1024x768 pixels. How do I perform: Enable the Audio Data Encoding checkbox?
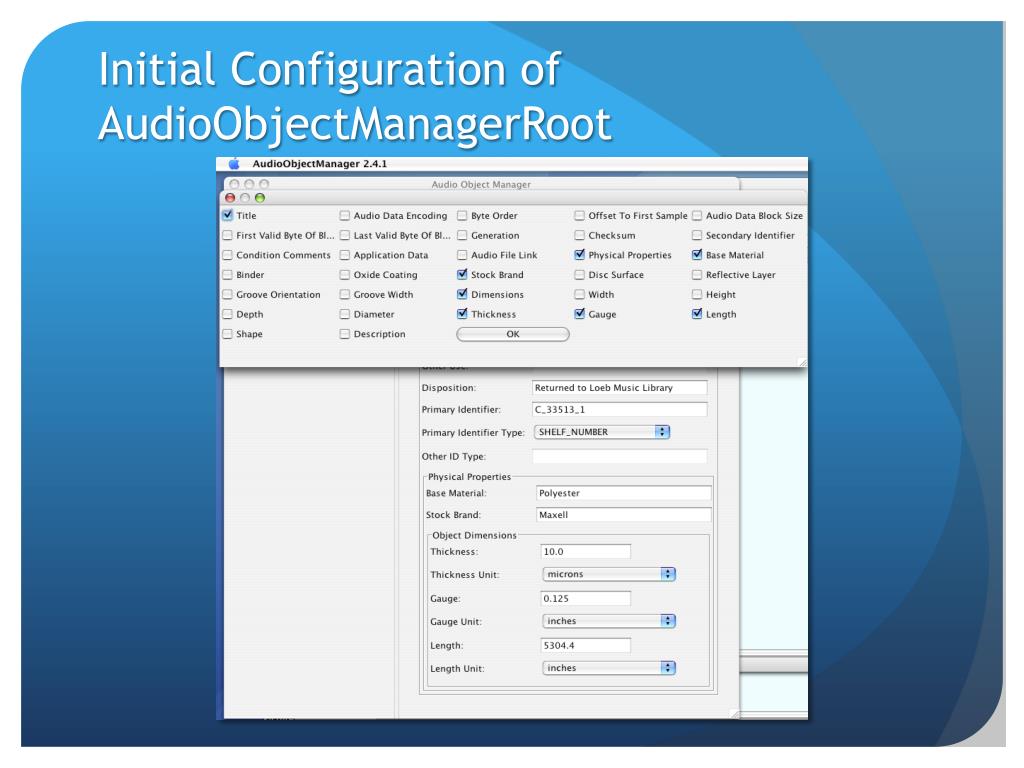(345, 215)
